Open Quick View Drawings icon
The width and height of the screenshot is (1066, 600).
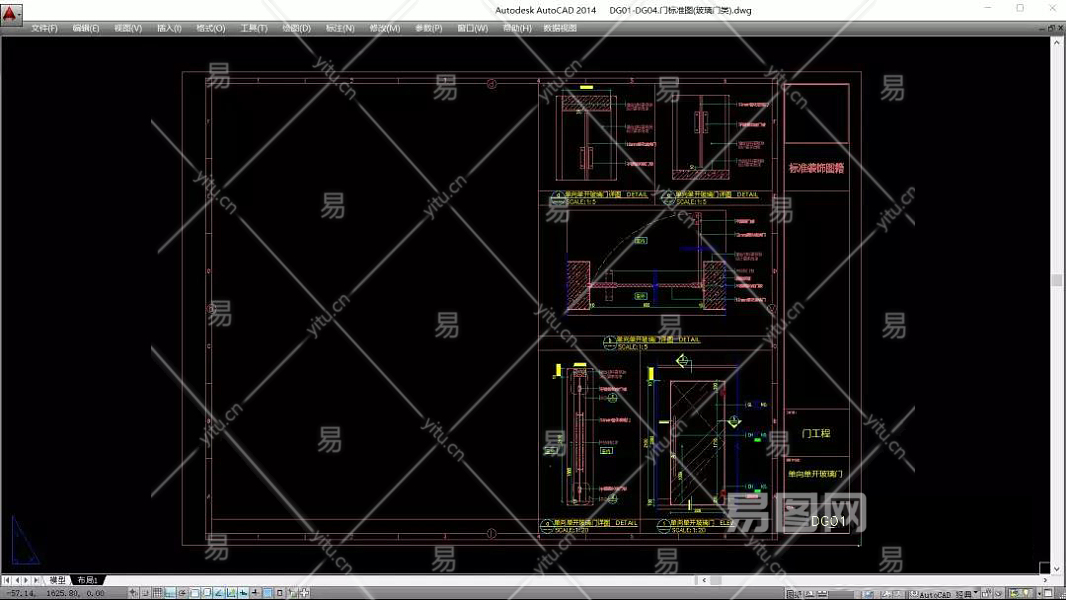823,593
